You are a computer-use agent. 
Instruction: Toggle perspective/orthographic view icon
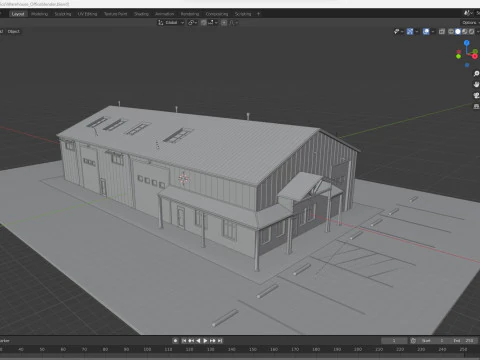[476, 106]
